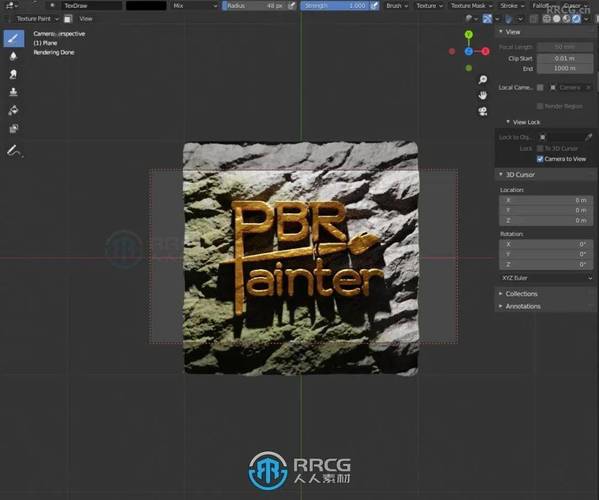Select the Smear tool
599x500 pixels.
[x=14, y=74]
